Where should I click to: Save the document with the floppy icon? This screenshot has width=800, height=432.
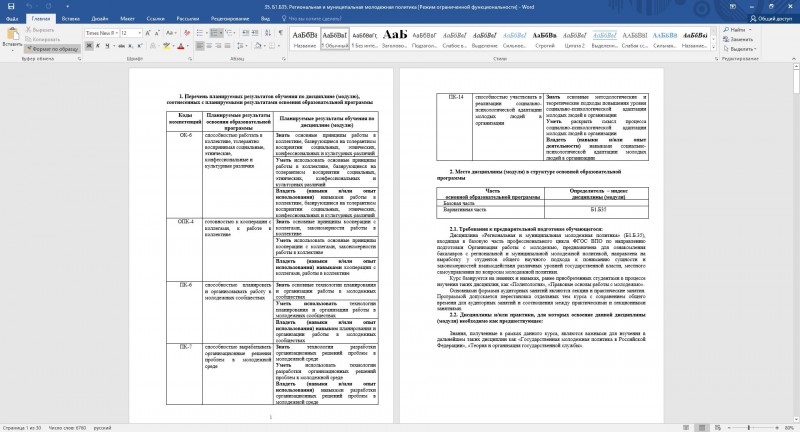pos(11,7)
